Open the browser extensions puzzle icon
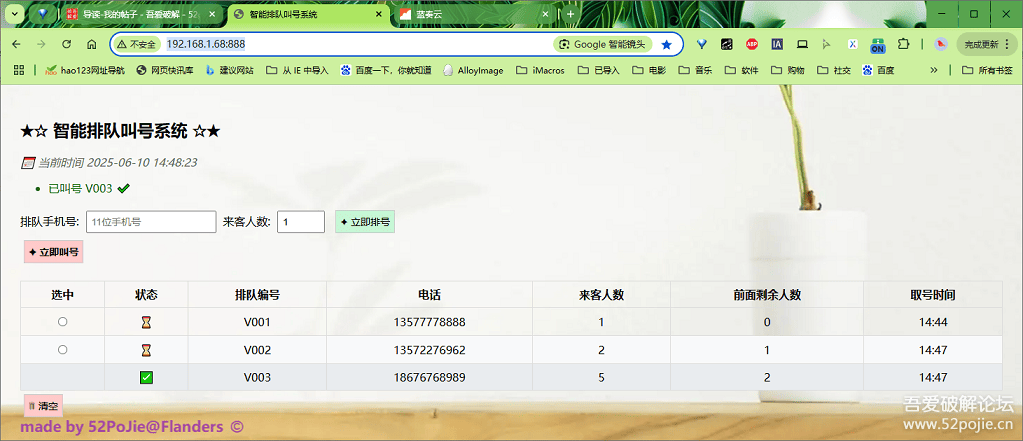Screen dimensions: 1023x441 pos(903,45)
